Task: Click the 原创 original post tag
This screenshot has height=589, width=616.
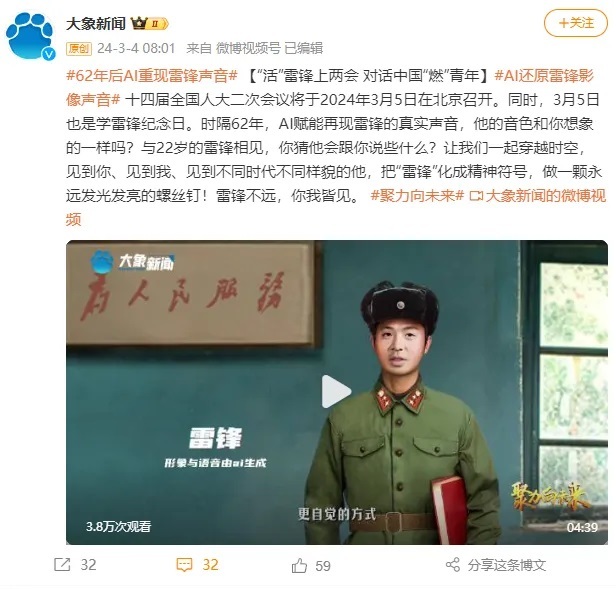Action: (79, 49)
